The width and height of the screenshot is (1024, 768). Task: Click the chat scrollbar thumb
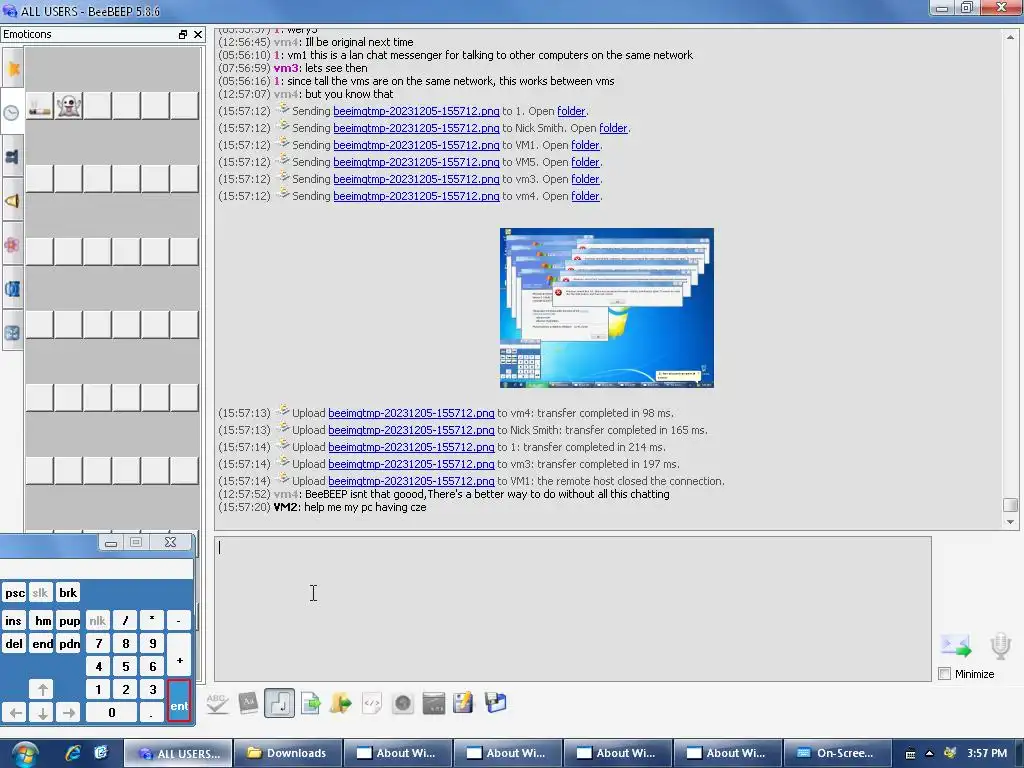coord(1010,505)
